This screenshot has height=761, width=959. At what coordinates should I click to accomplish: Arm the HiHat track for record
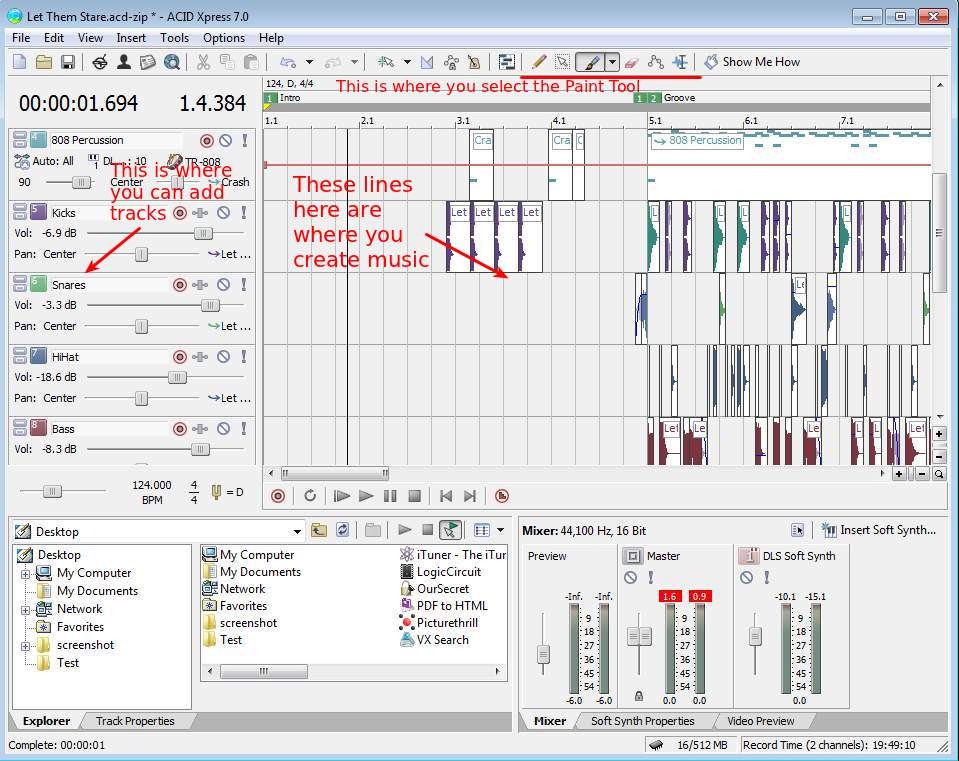click(x=180, y=357)
